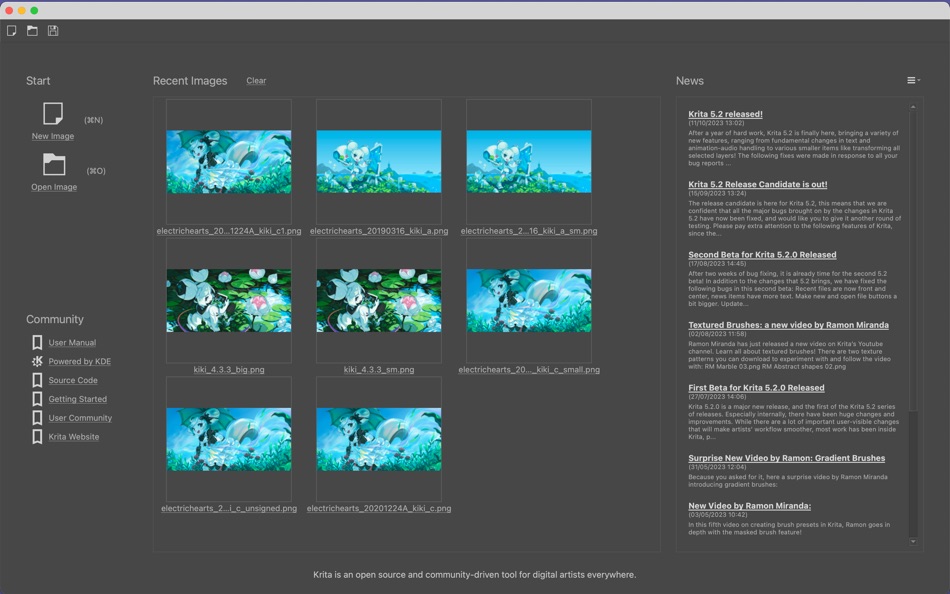Viewport: 950px width, 594px height.
Task: Clear the recent images list
Action: pyautogui.click(x=256, y=81)
